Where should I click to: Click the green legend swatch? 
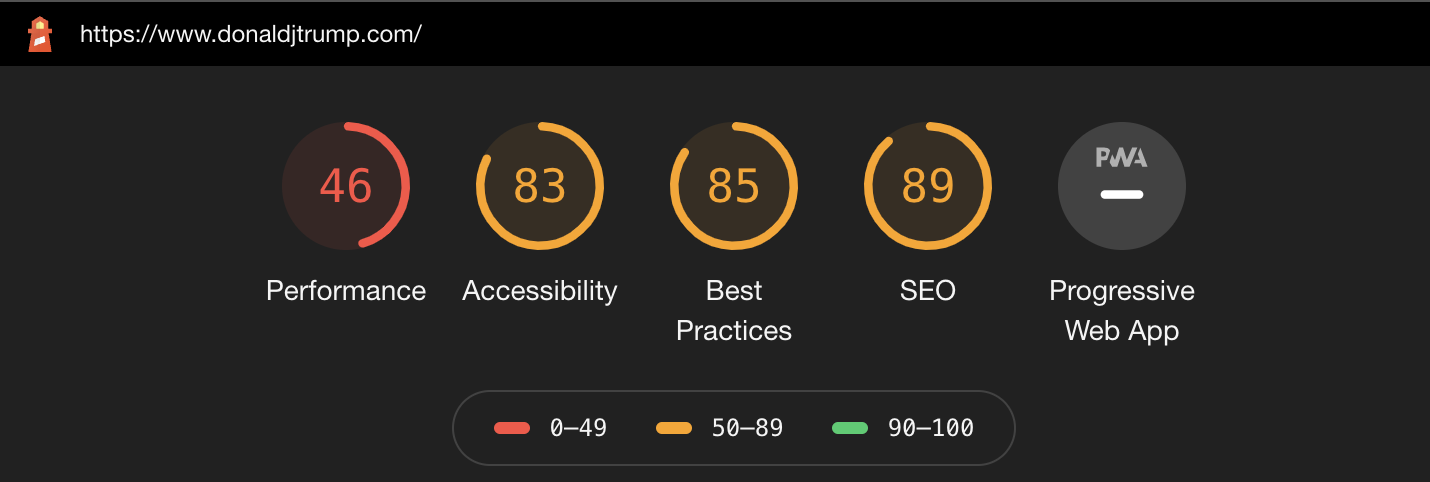pos(850,428)
